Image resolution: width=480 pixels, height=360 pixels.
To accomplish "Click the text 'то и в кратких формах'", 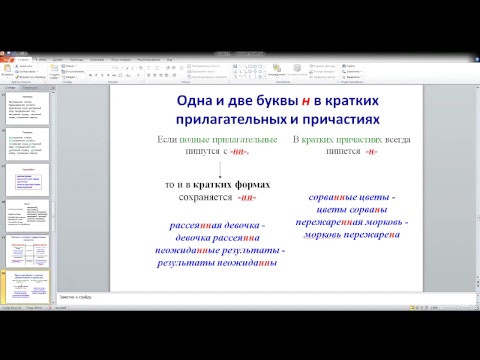I will pyautogui.click(x=217, y=185).
